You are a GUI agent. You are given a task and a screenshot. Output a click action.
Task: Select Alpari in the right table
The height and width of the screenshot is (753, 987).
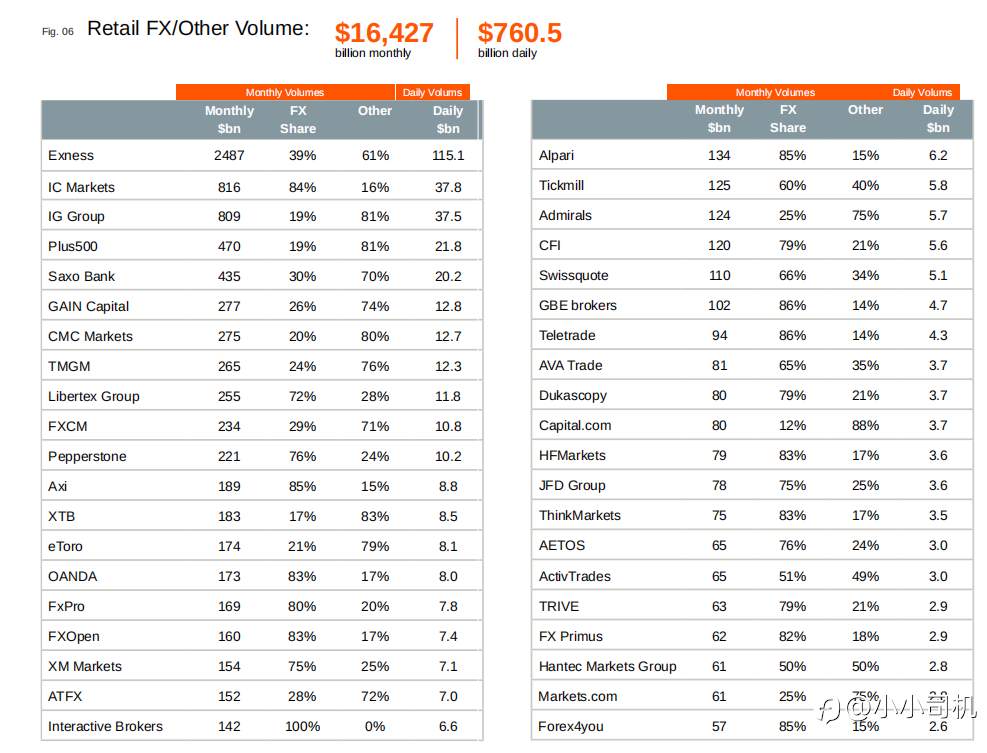point(556,156)
